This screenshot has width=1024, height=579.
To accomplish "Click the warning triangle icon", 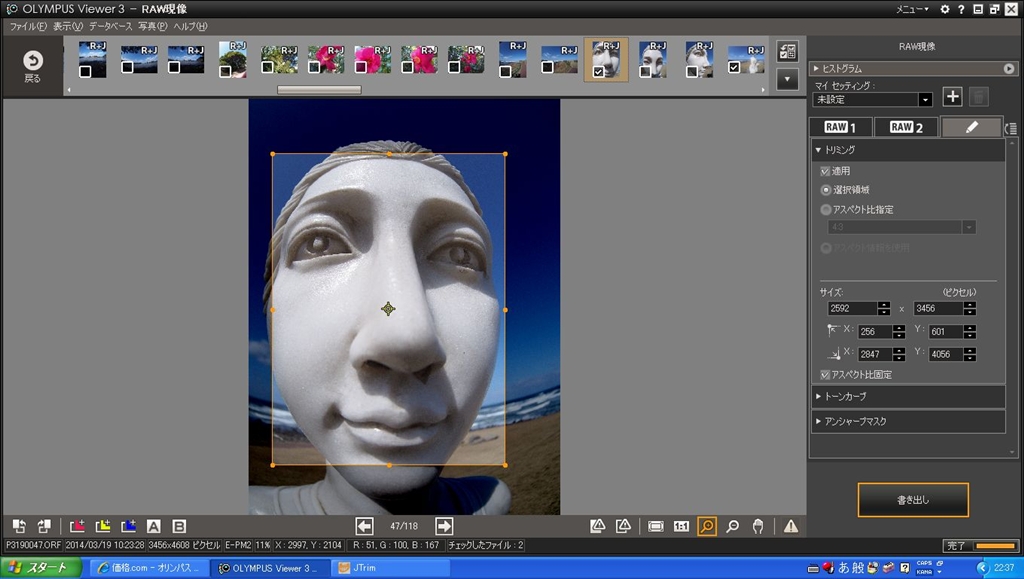I will coord(791,526).
